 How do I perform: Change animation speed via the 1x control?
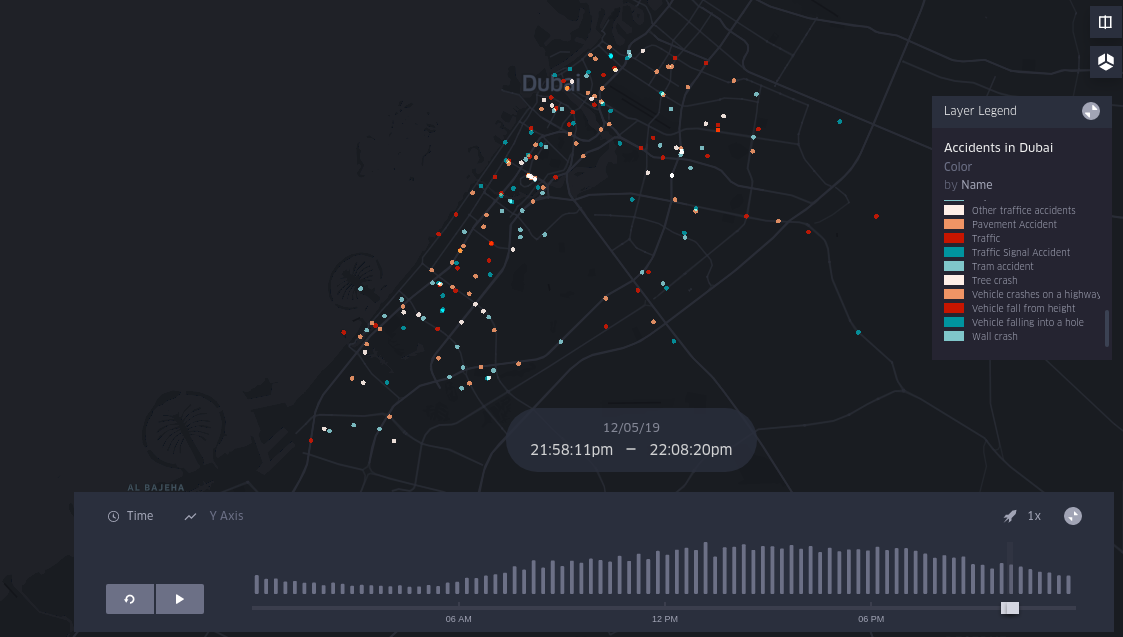click(x=1034, y=515)
